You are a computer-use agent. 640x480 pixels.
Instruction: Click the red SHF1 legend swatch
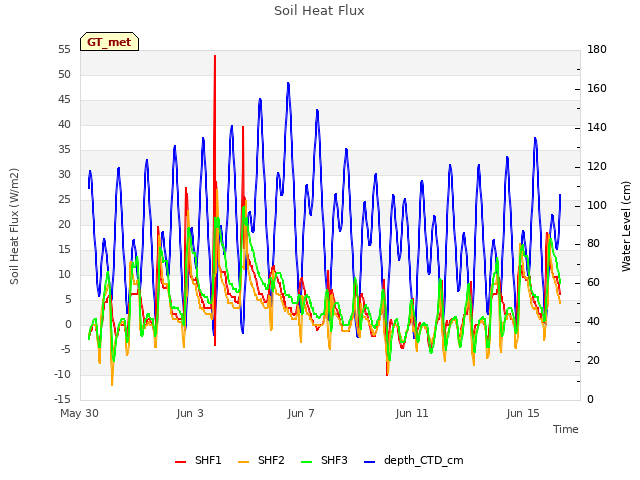pyautogui.click(x=180, y=462)
